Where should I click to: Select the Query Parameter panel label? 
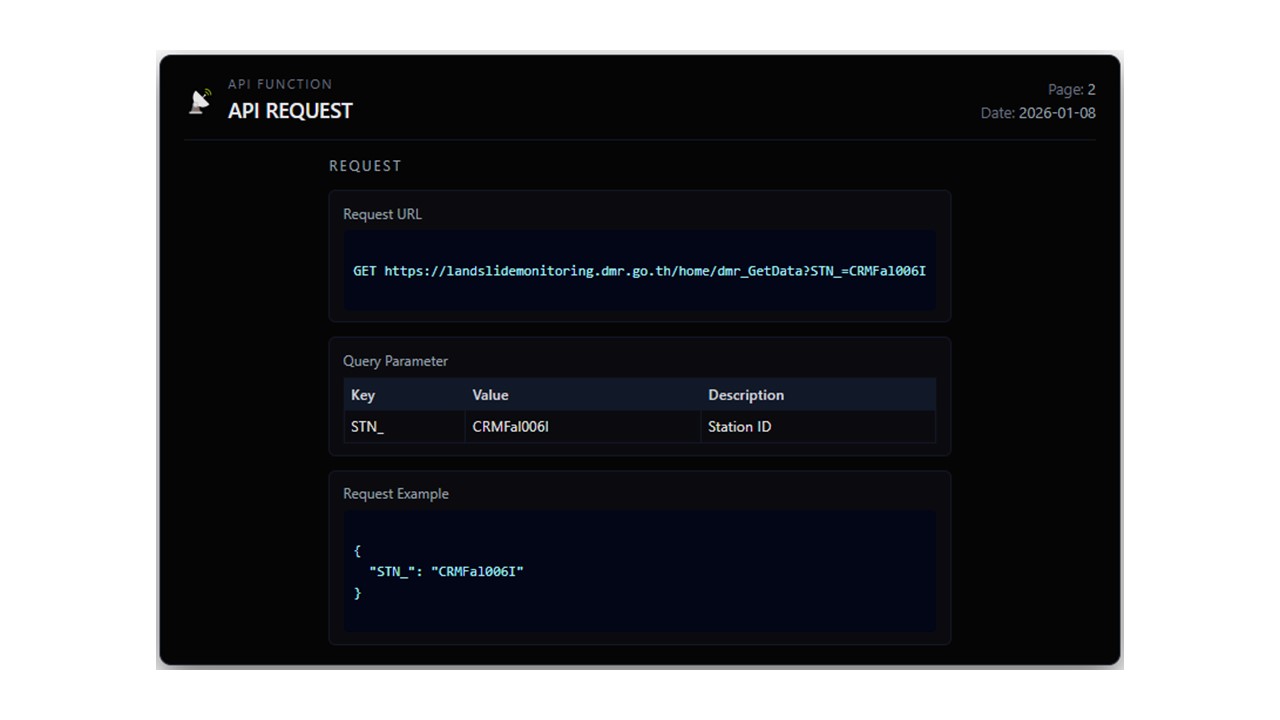coord(395,361)
